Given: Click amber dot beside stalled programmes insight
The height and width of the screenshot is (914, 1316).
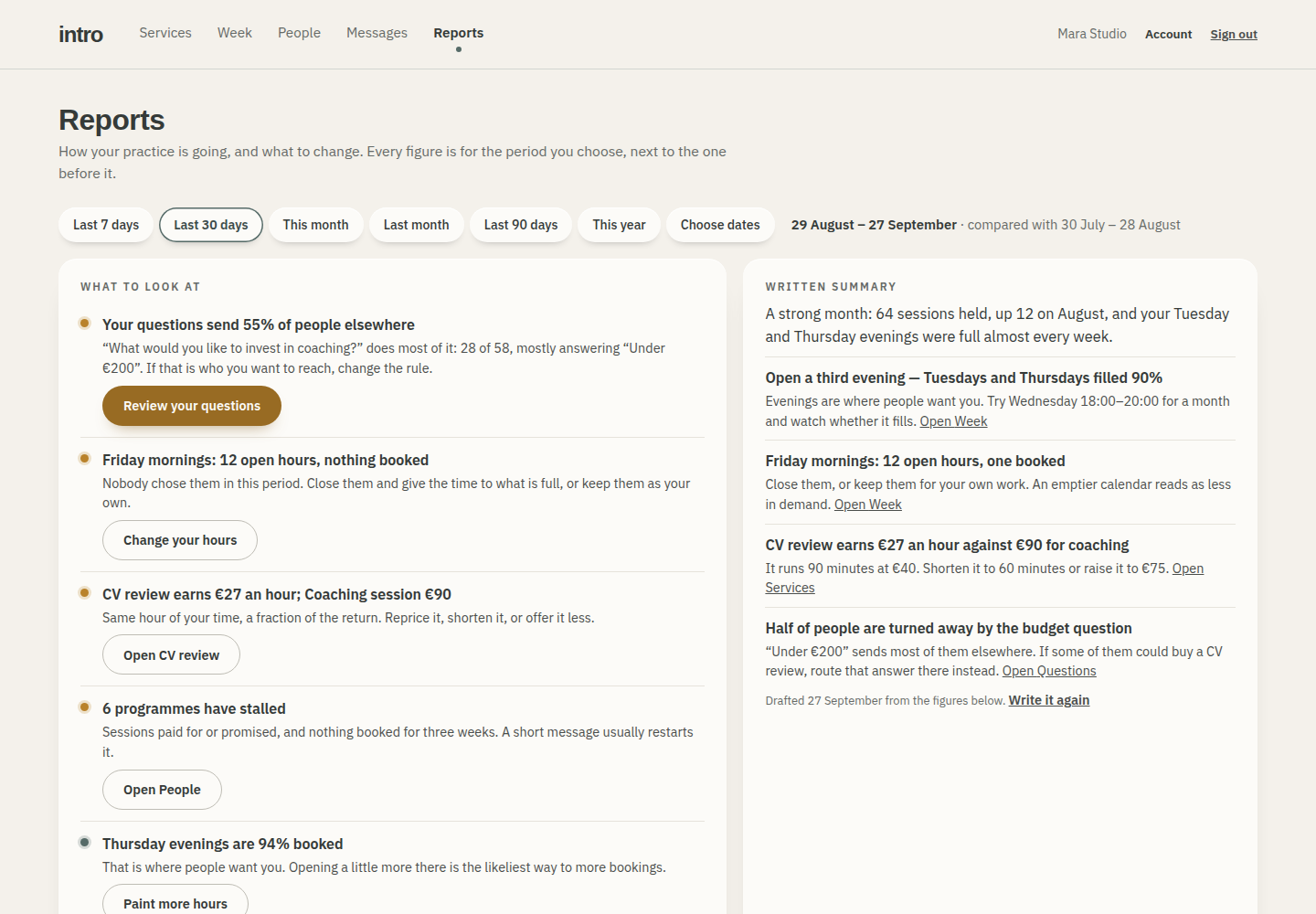Looking at the screenshot, I should (x=85, y=707).
